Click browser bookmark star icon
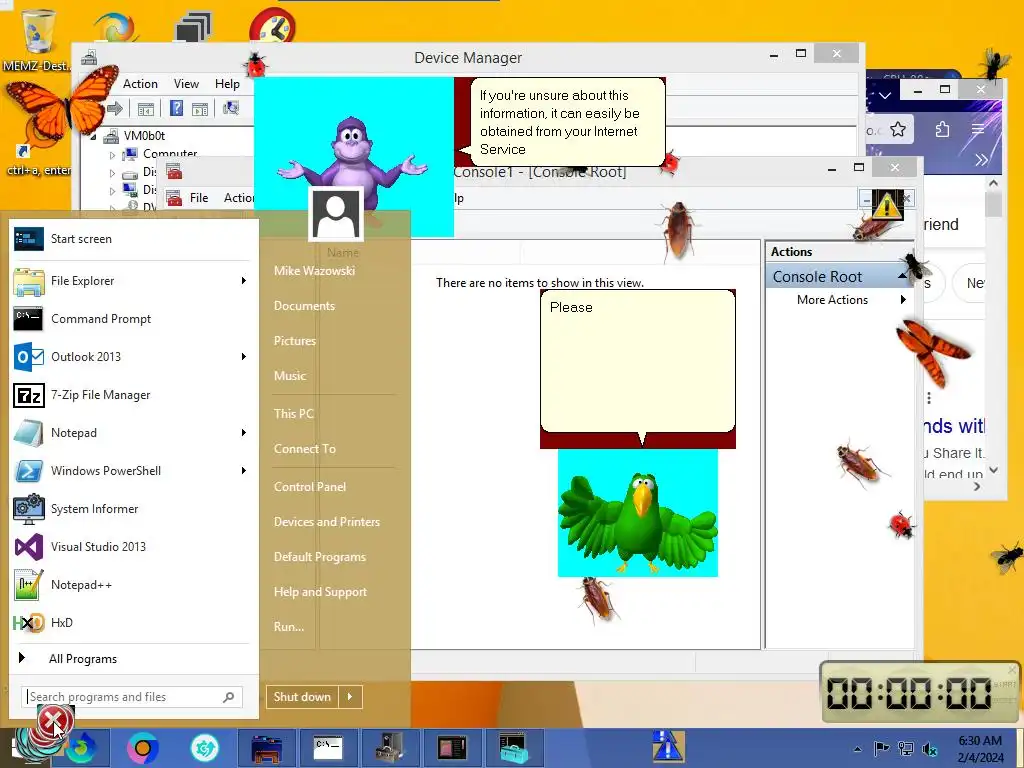 tap(898, 129)
